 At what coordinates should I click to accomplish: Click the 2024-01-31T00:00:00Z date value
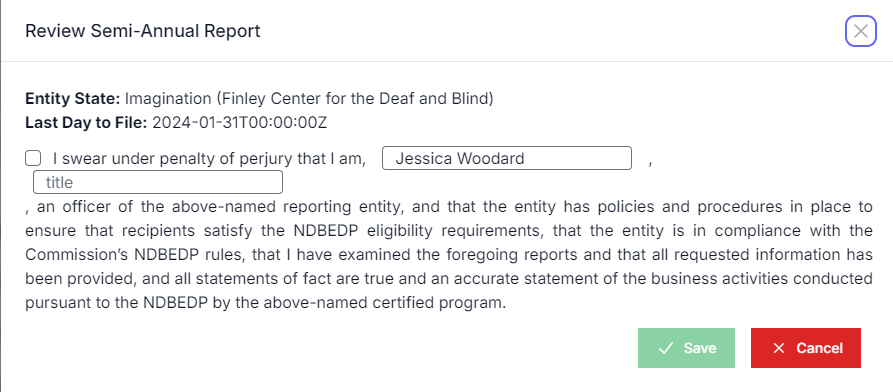(x=239, y=122)
